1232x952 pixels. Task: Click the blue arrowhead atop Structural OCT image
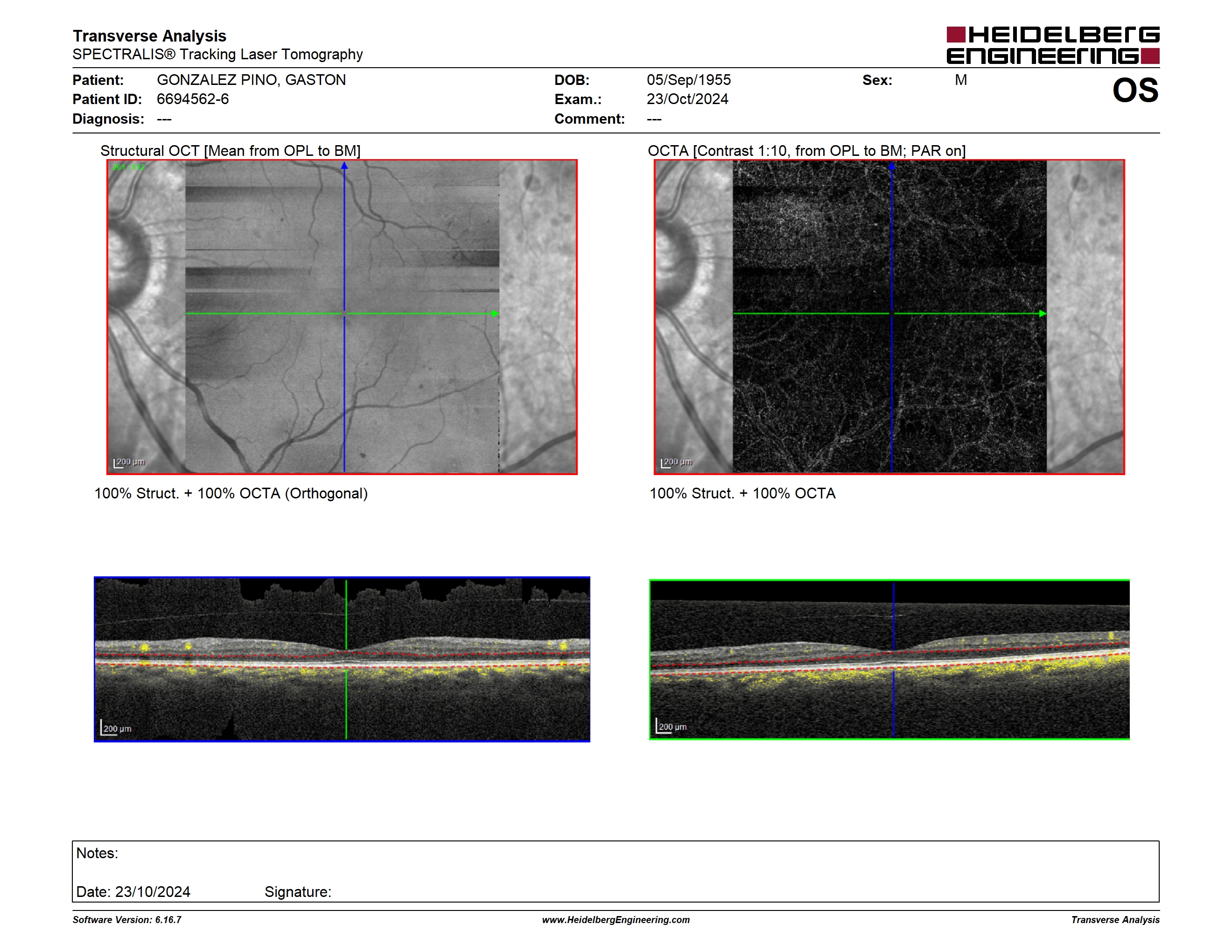tap(344, 166)
